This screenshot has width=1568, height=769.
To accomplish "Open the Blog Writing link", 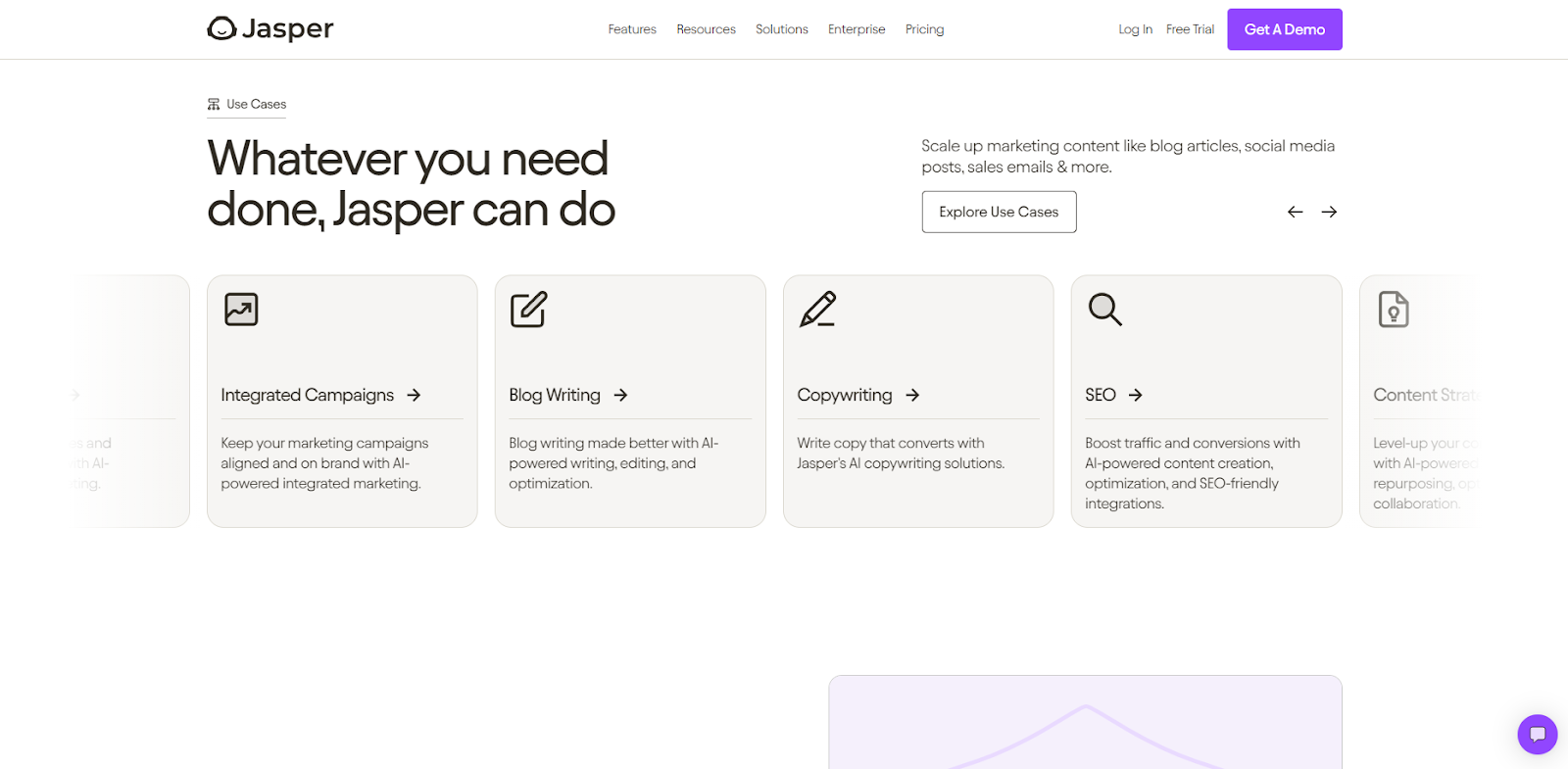I will point(555,395).
